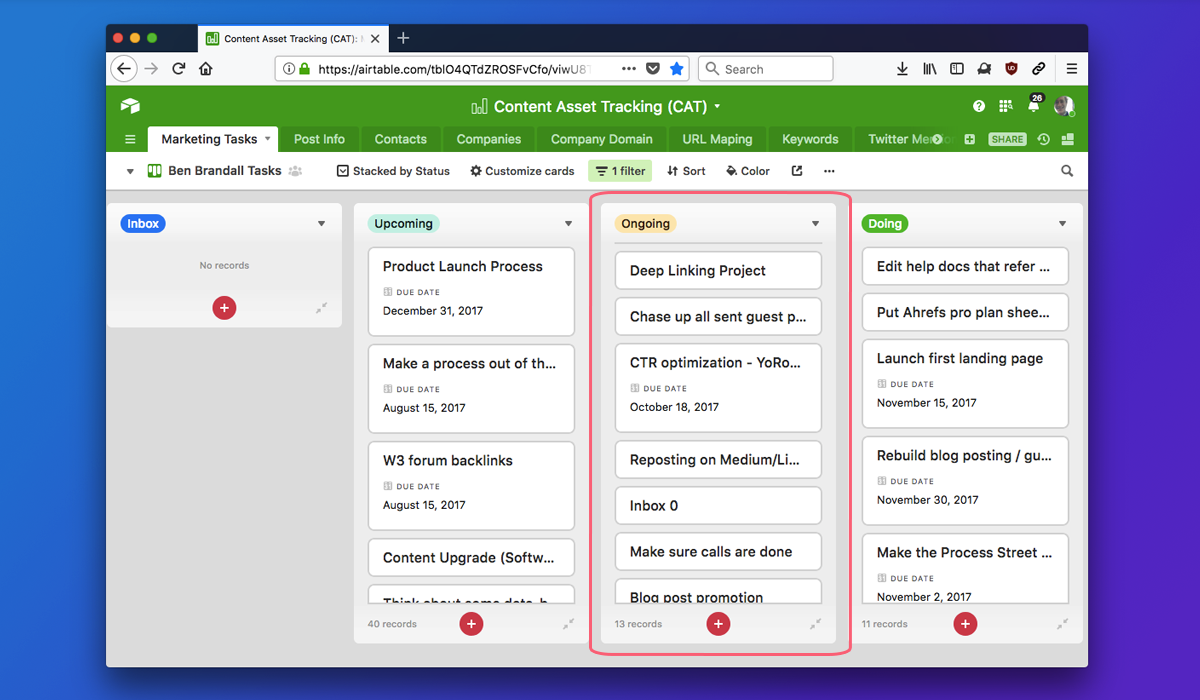Add a record to the Doing stack

(x=965, y=624)
